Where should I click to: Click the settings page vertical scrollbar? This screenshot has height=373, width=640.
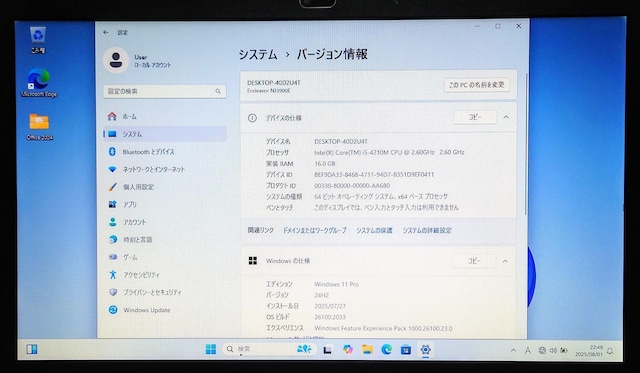click(x=526, y=145)
